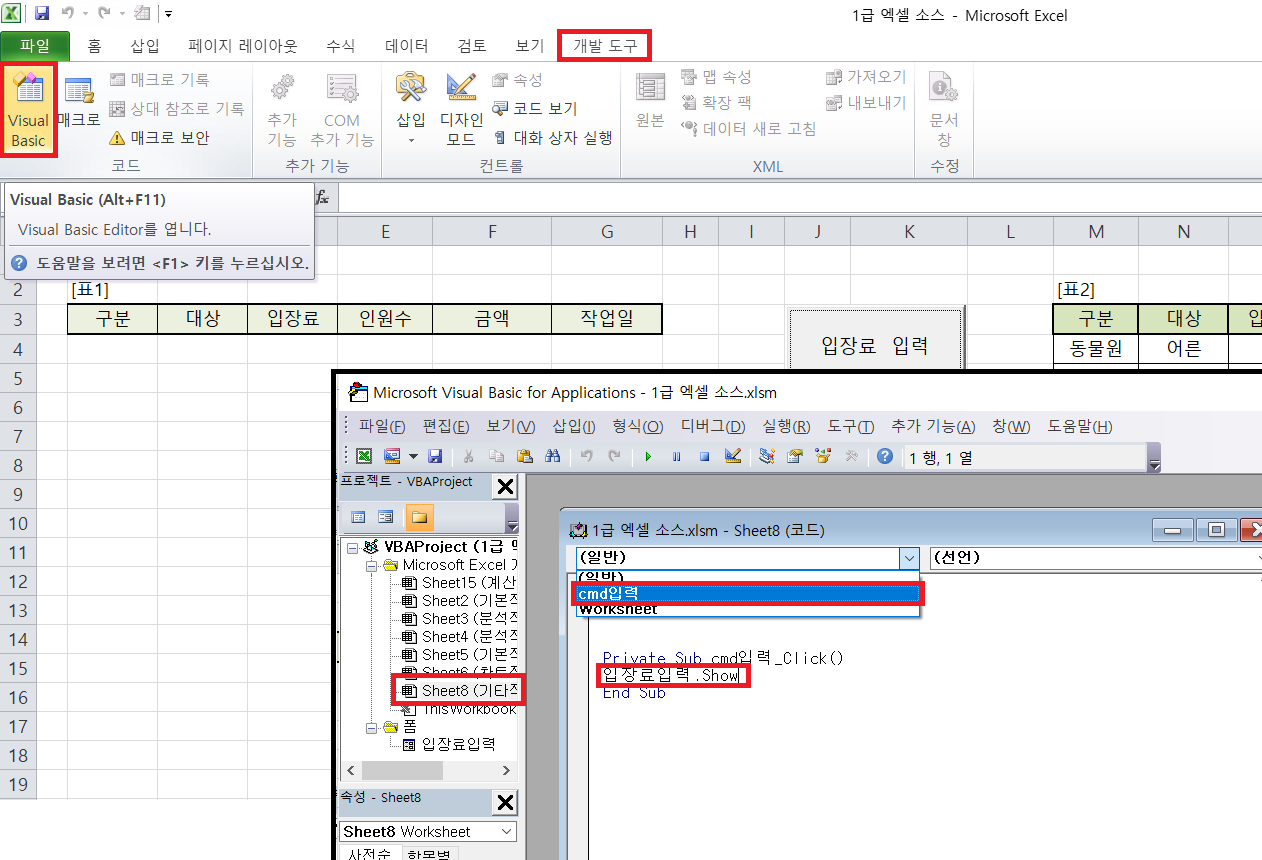1262x860 pixels.
Task: Close the 프로젝트 - VBAProject pane
Action: 506,486
